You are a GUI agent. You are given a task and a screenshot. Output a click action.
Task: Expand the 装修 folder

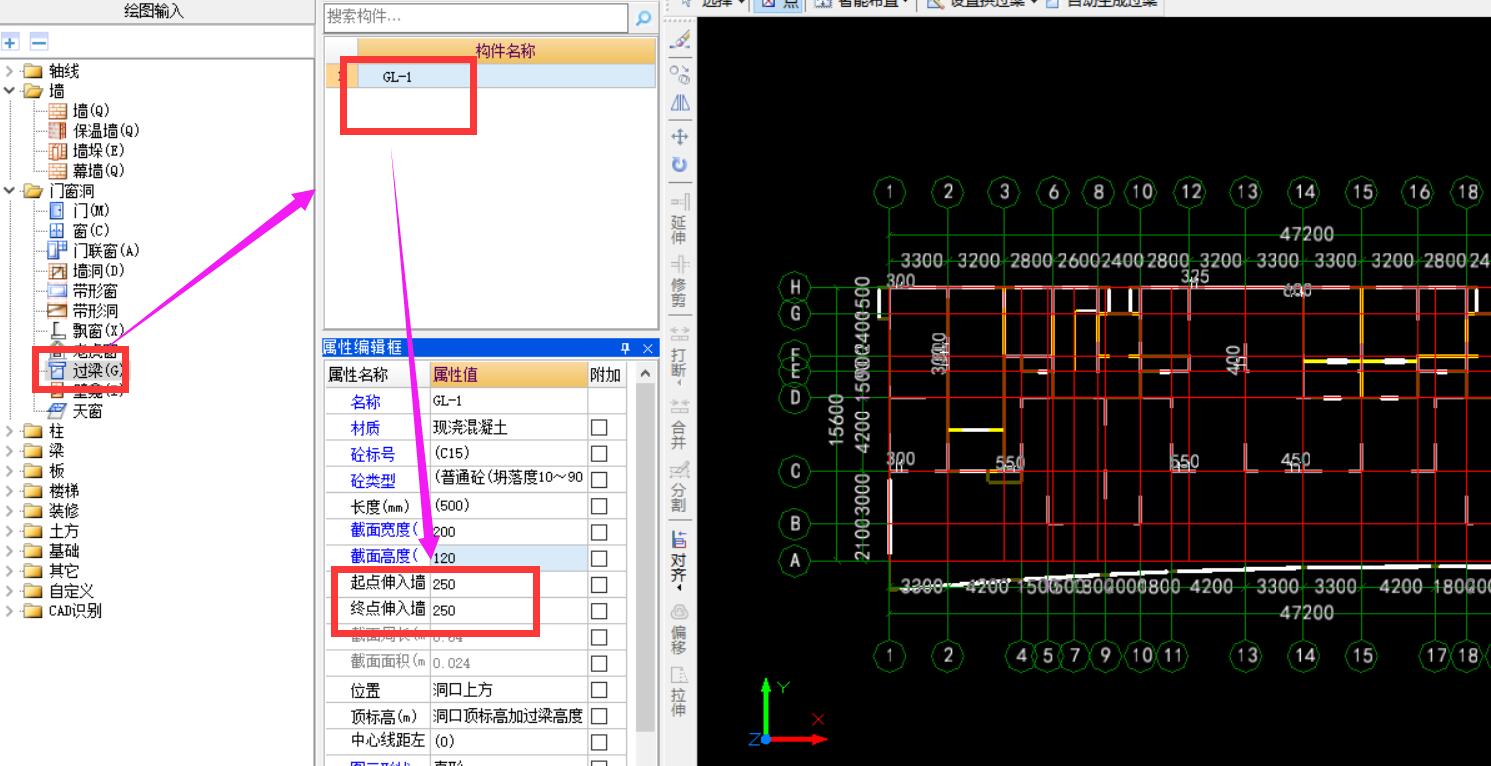(9, 511)
